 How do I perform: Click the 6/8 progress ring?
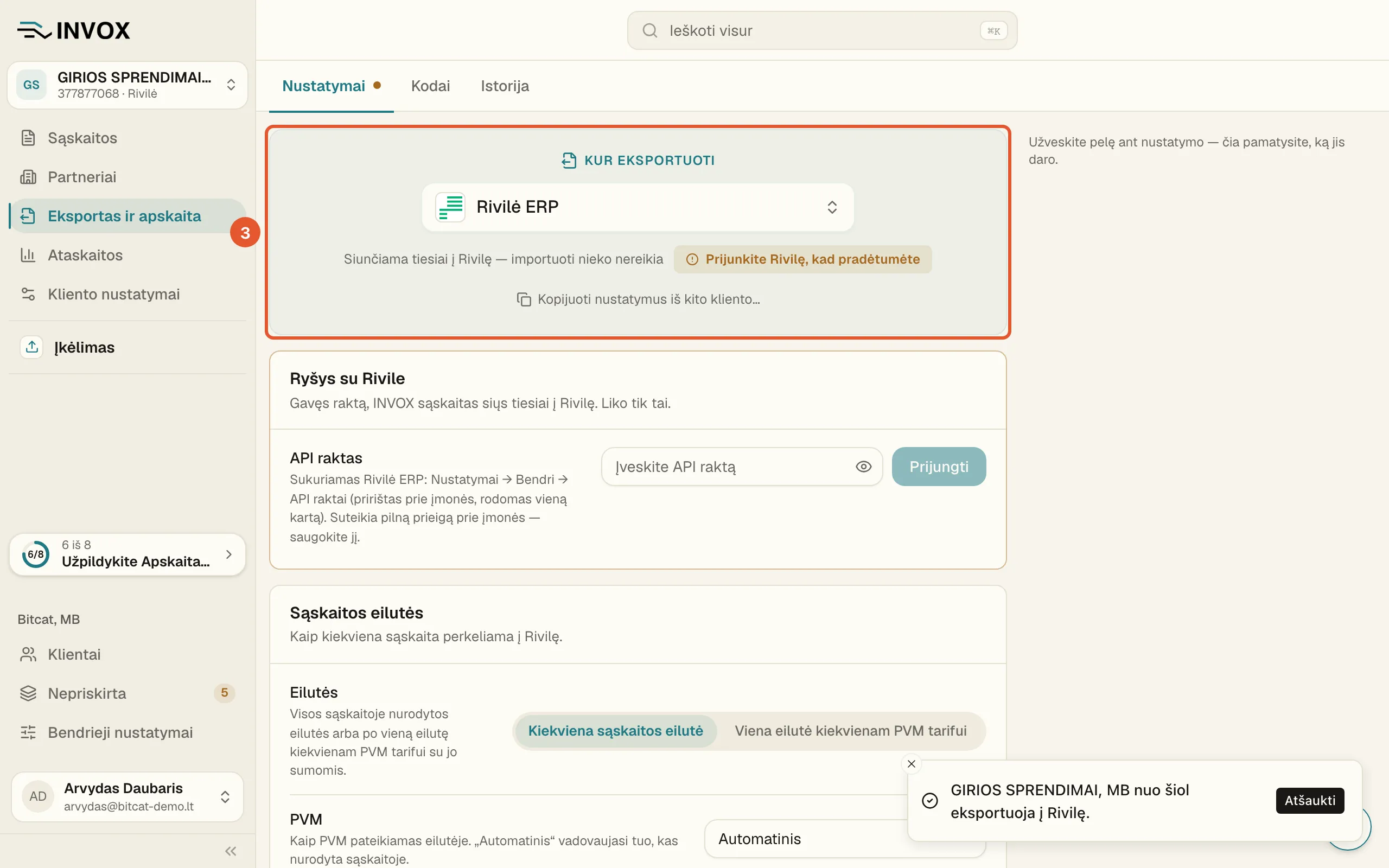(x=36, y=554)
